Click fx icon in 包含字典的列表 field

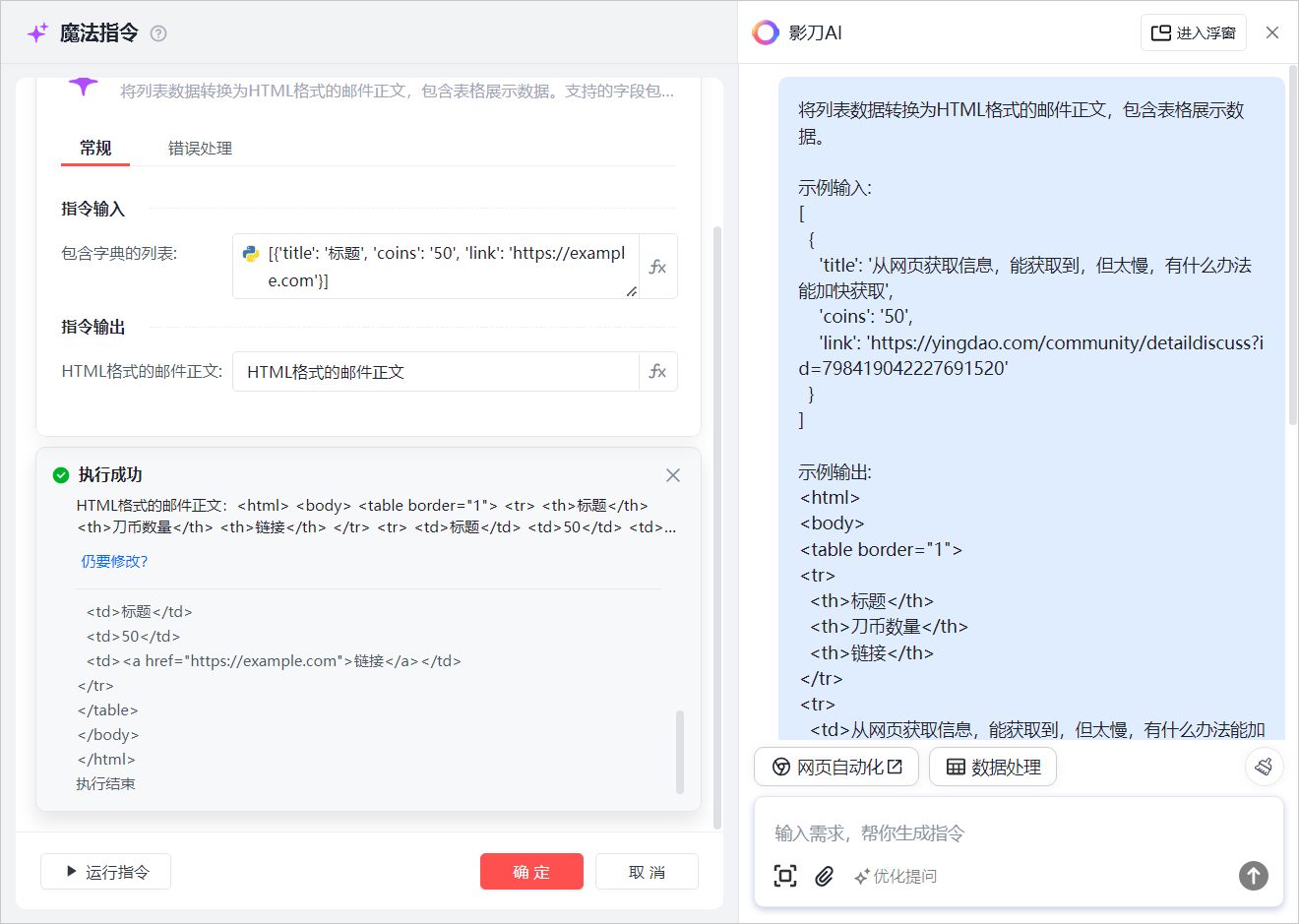[657, 267]
